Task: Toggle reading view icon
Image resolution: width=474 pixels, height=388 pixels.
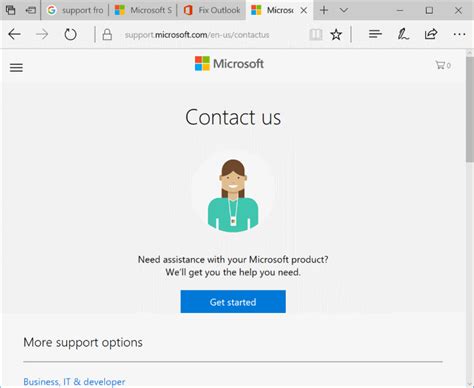Action: [316, 34]
